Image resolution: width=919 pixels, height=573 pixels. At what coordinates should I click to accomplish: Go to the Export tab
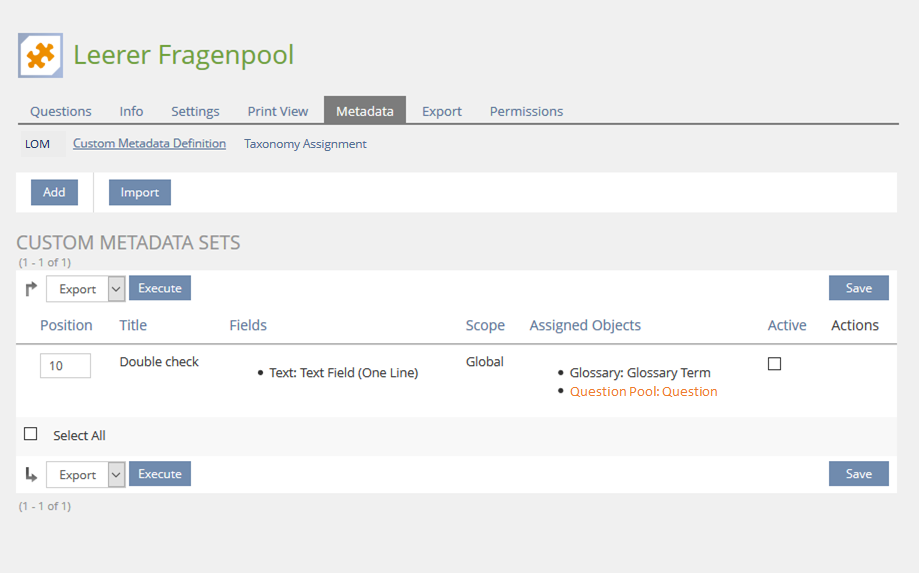(442, 111)
